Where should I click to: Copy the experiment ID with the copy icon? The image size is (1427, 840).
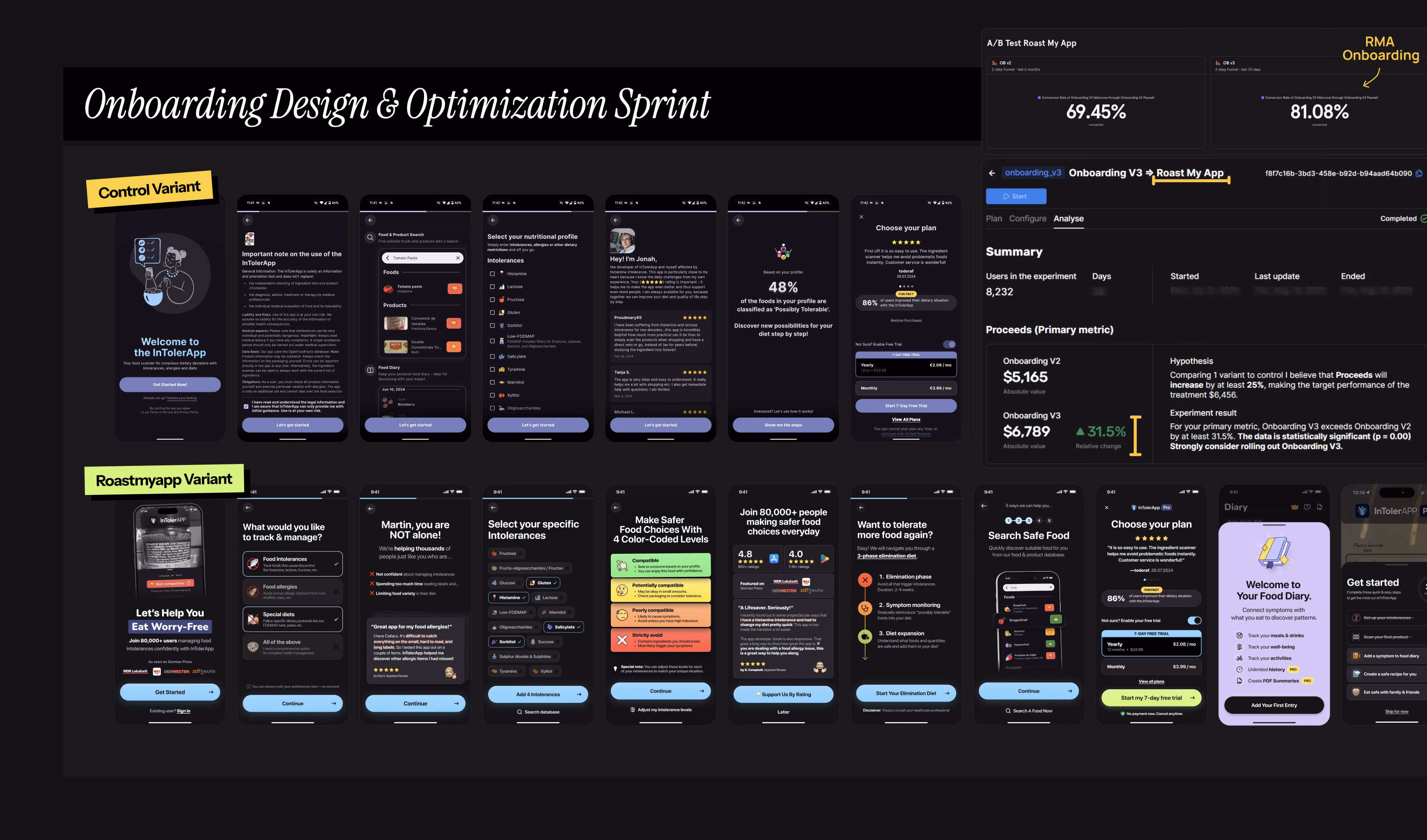click(1419, 173)
